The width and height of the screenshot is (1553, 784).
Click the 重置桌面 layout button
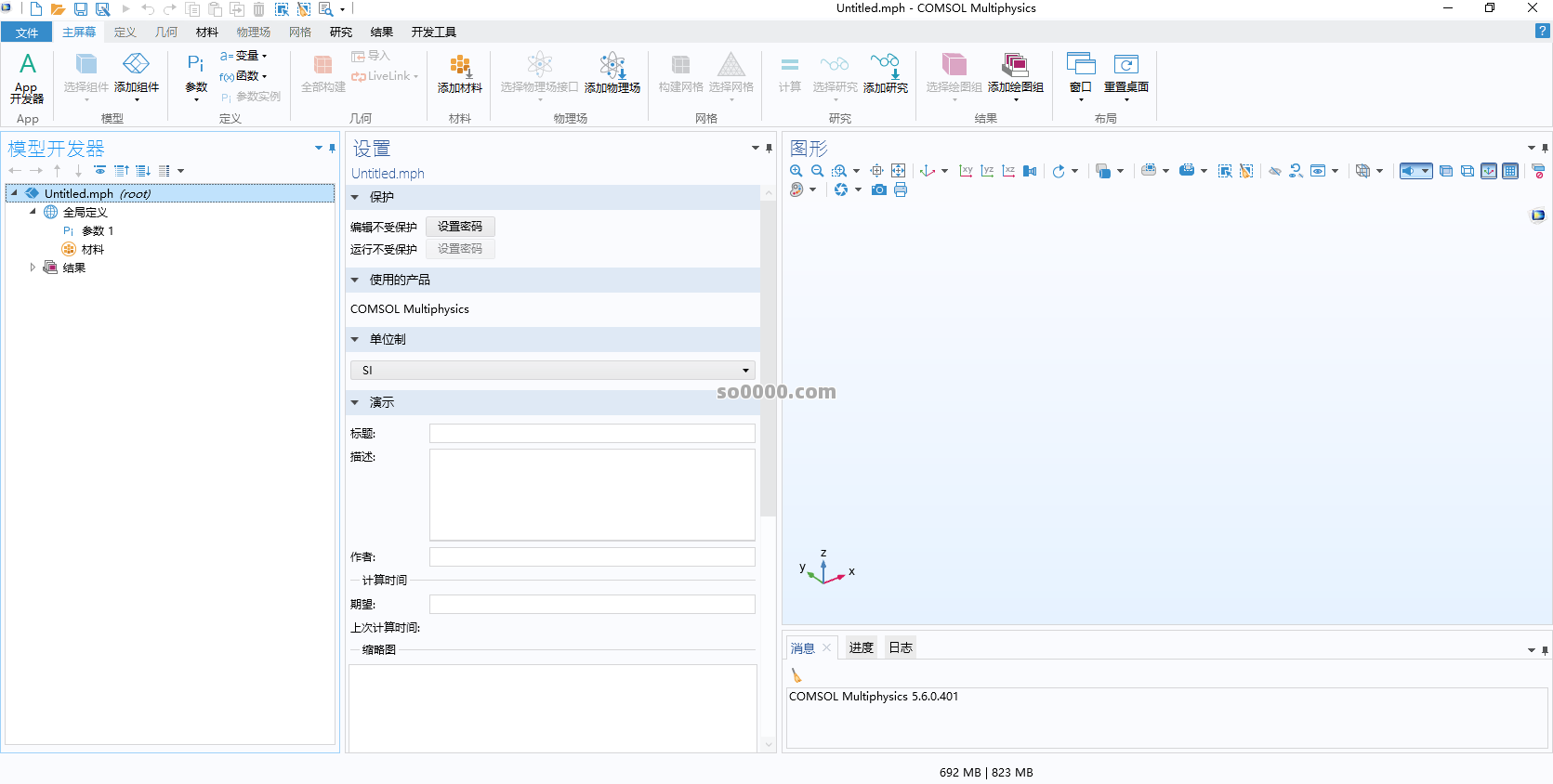click(1125, 72)
